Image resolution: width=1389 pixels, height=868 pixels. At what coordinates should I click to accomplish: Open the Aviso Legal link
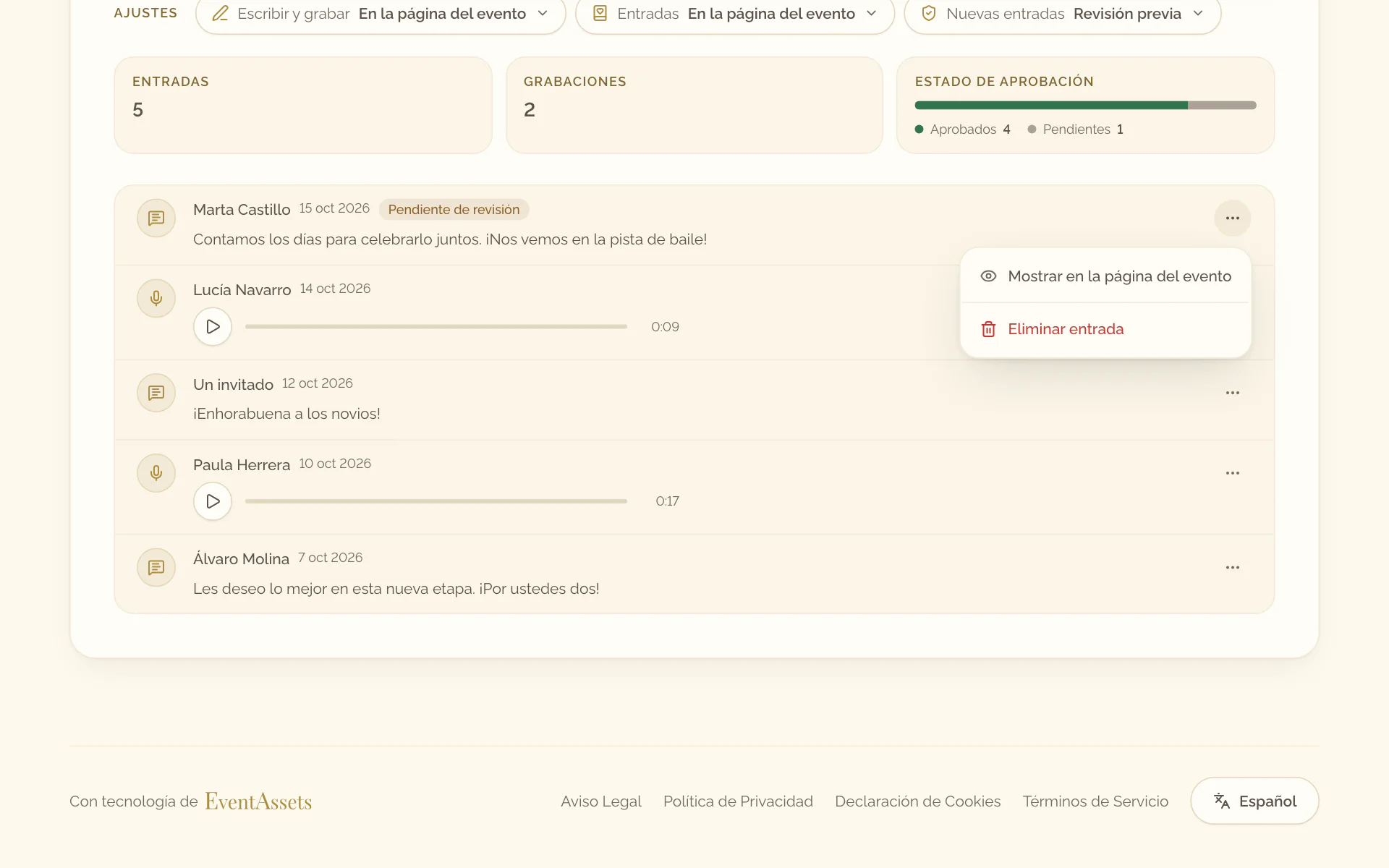click(x=601, y=801)
